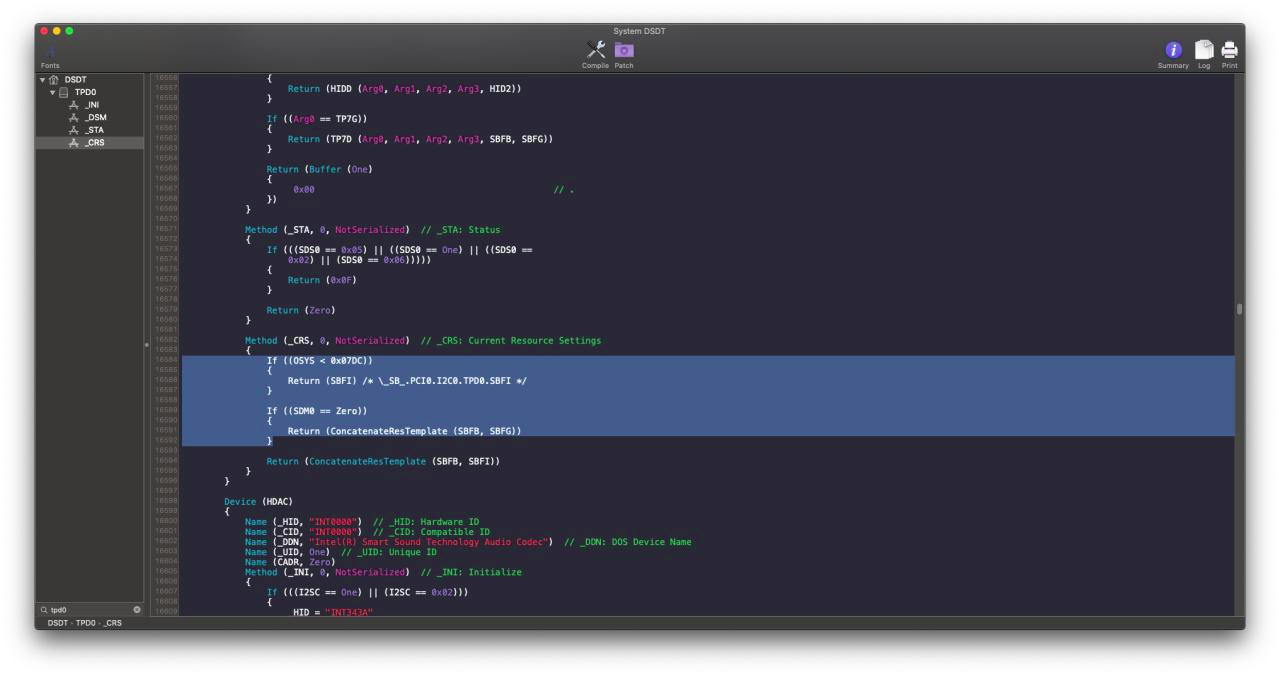Select the TPD0 device row
Screen dimensions: 1280x676
click(x=90, y=92)
